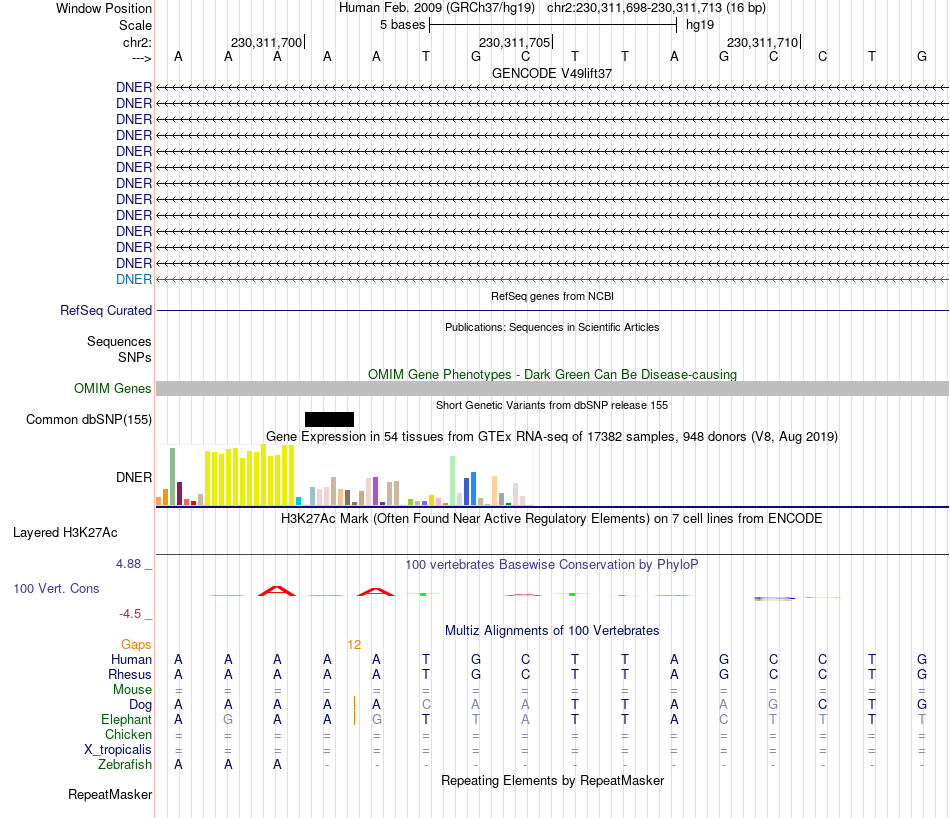Viewport: 950px width, 818px height.
Task: Click the OMIM Genes track label
Action: [113, 388]
